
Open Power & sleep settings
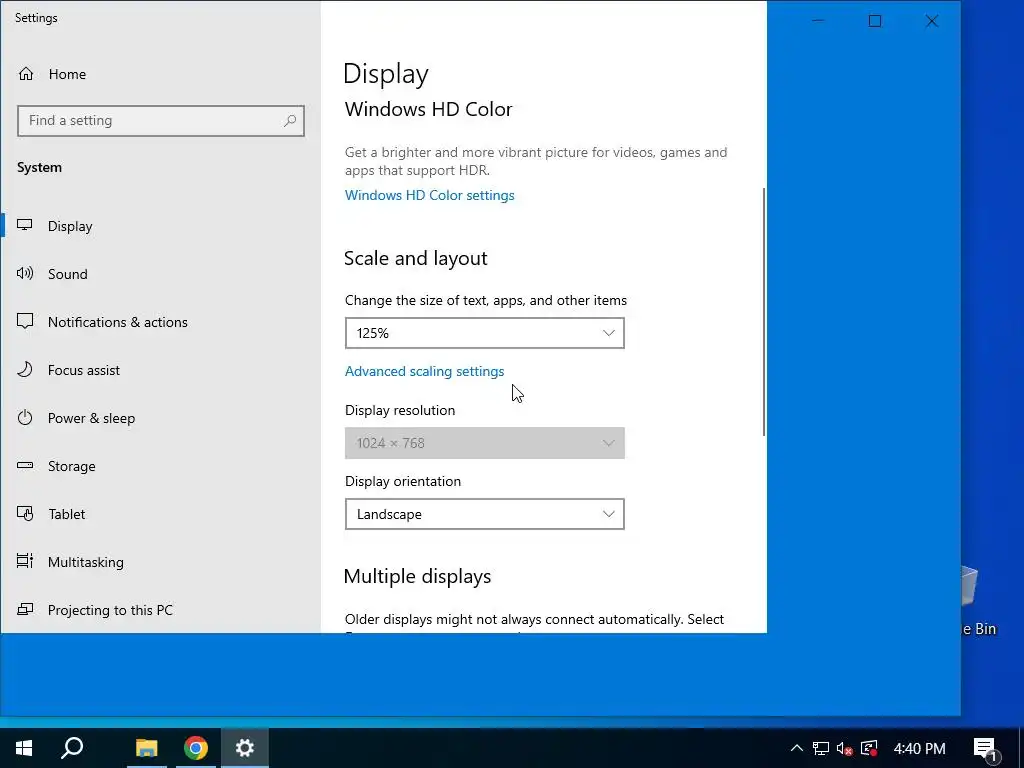point(161,418)
